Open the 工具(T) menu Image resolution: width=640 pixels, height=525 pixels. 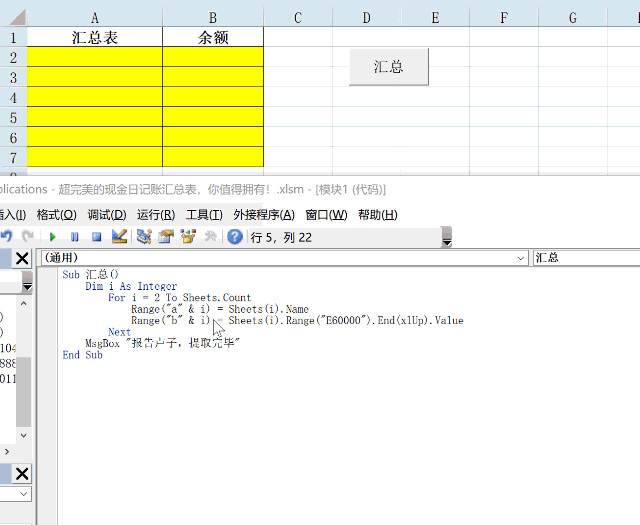(204, 214)
